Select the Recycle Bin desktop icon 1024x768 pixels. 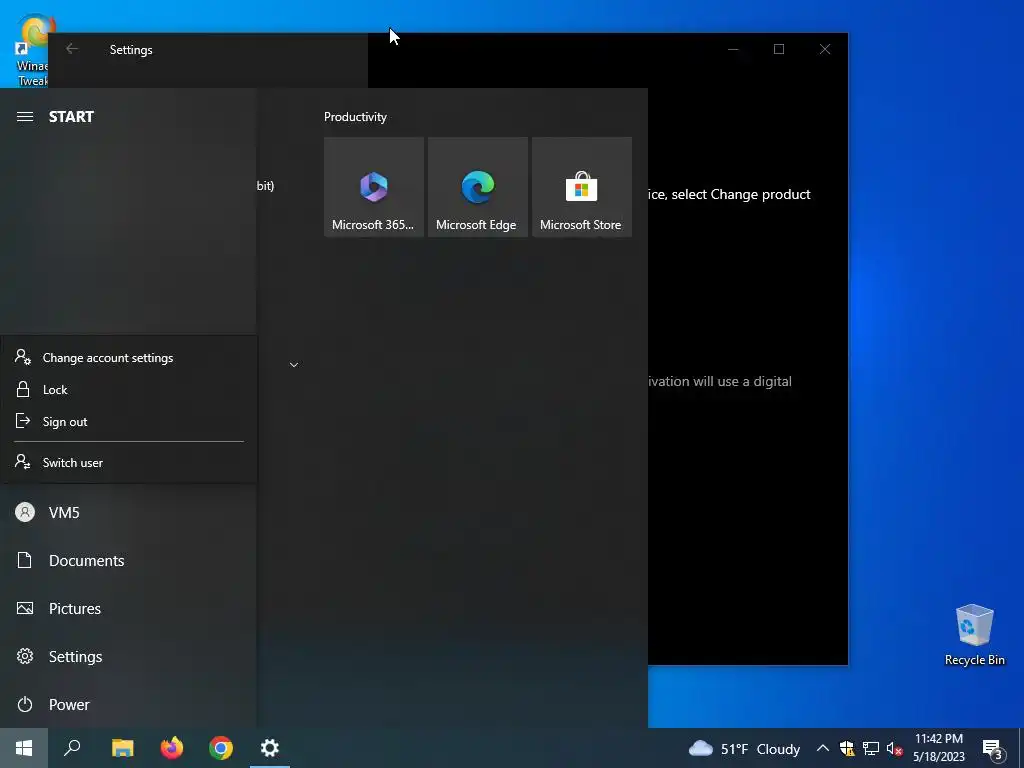click(x=974, y=635)
